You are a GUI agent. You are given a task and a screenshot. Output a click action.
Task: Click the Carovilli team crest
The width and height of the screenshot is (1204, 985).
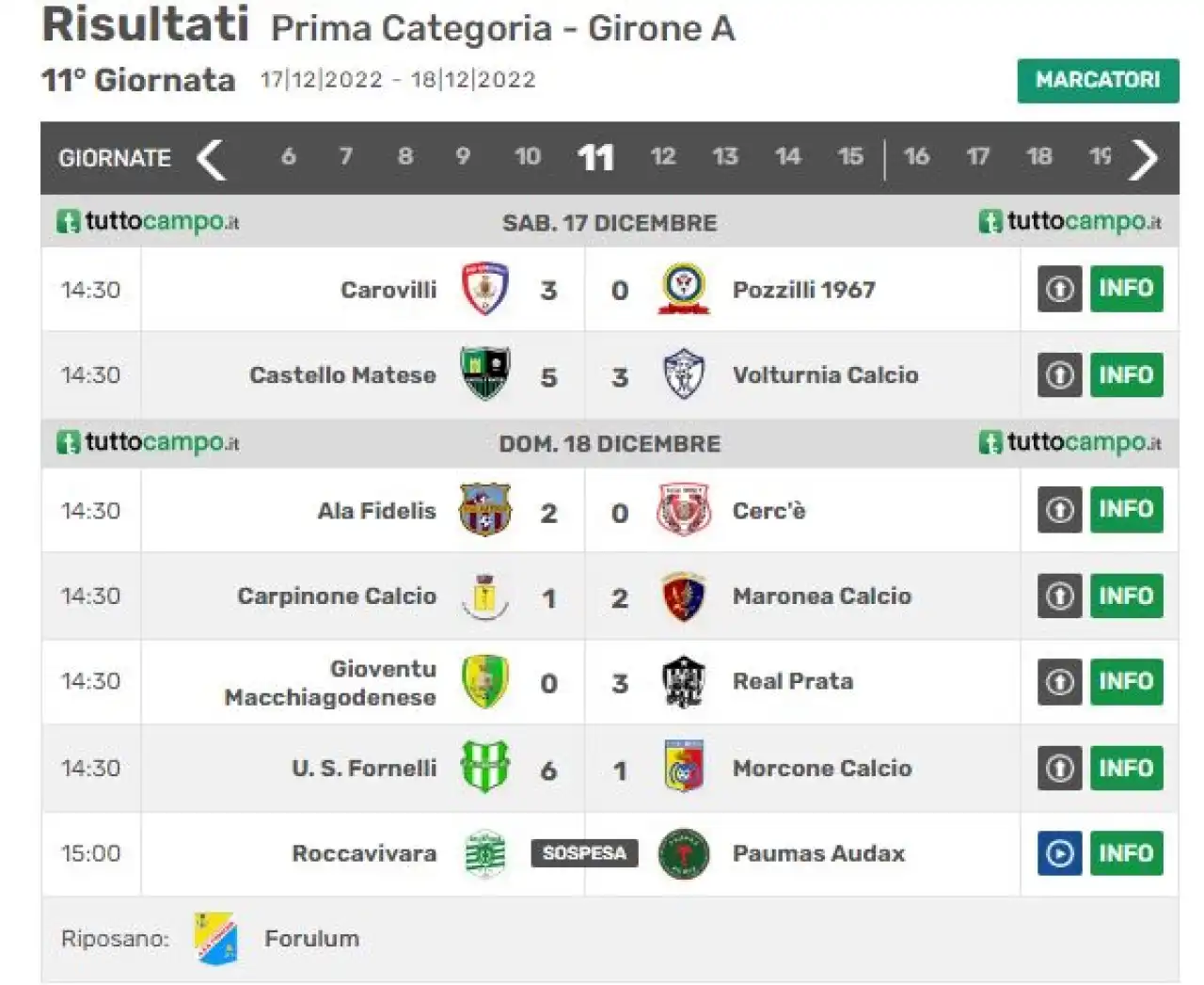pos(485,289)
